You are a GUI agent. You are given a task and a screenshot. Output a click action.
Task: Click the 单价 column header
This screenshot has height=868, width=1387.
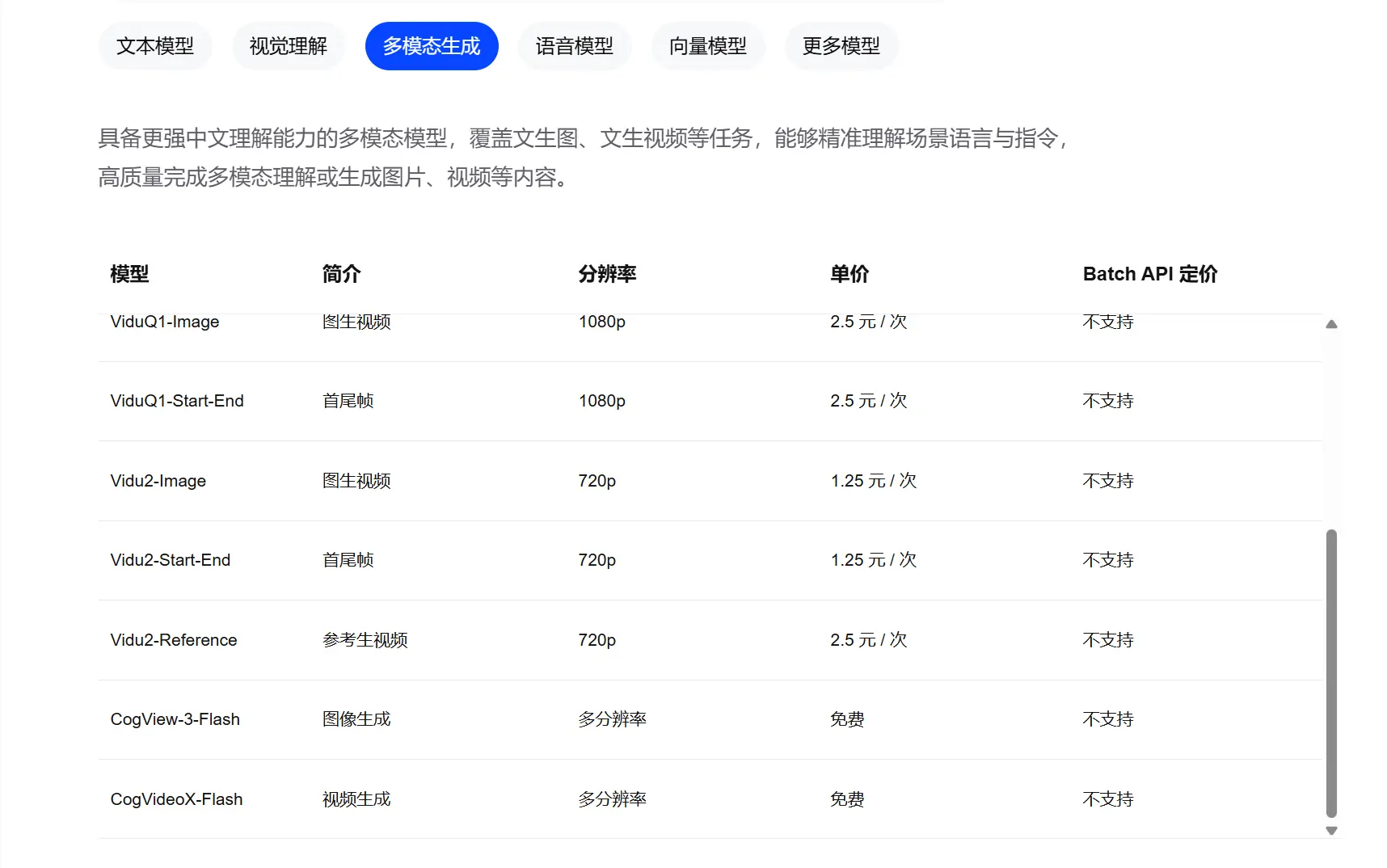[x=849, y=274]
